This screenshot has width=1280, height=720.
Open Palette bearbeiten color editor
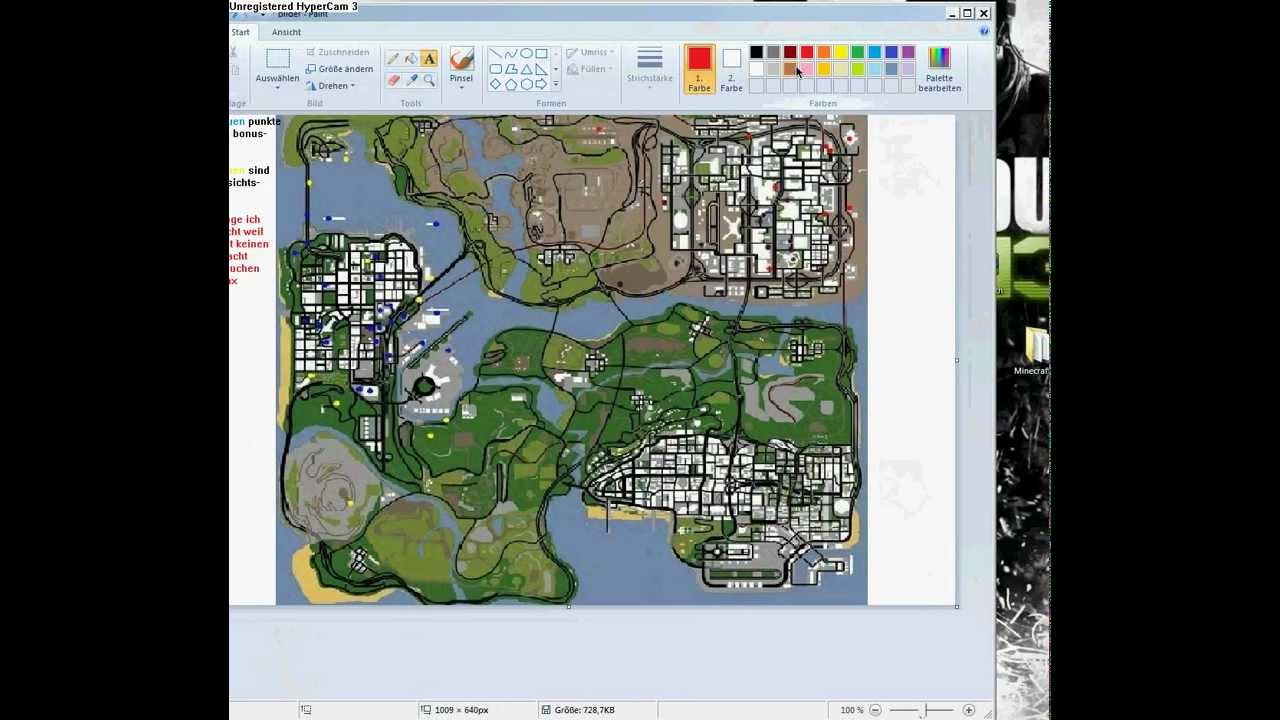pos(939,70)
